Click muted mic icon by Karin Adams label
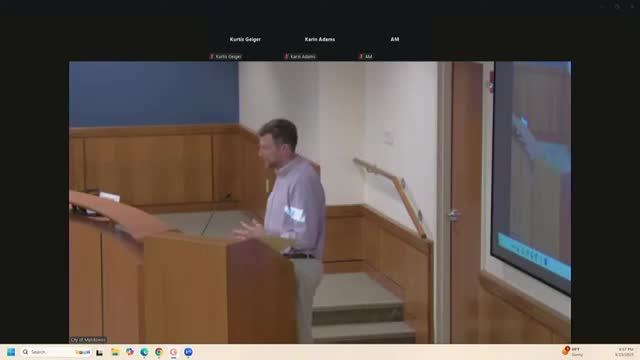The width and height of the screenshot is (640, 360). (x=287, y=56)
